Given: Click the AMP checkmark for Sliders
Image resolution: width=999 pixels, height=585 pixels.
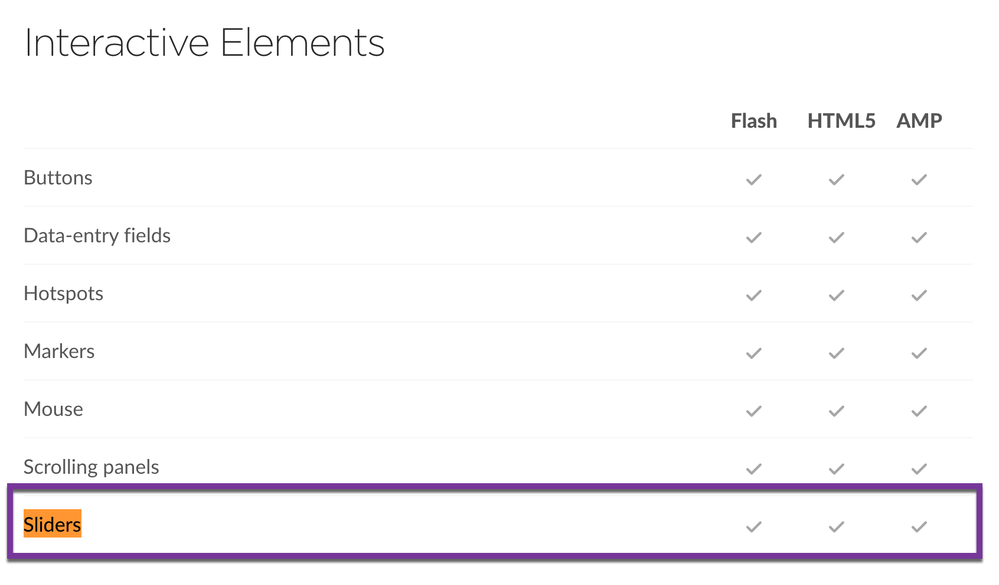Looking at the screenshot, I should click(919, 526).
